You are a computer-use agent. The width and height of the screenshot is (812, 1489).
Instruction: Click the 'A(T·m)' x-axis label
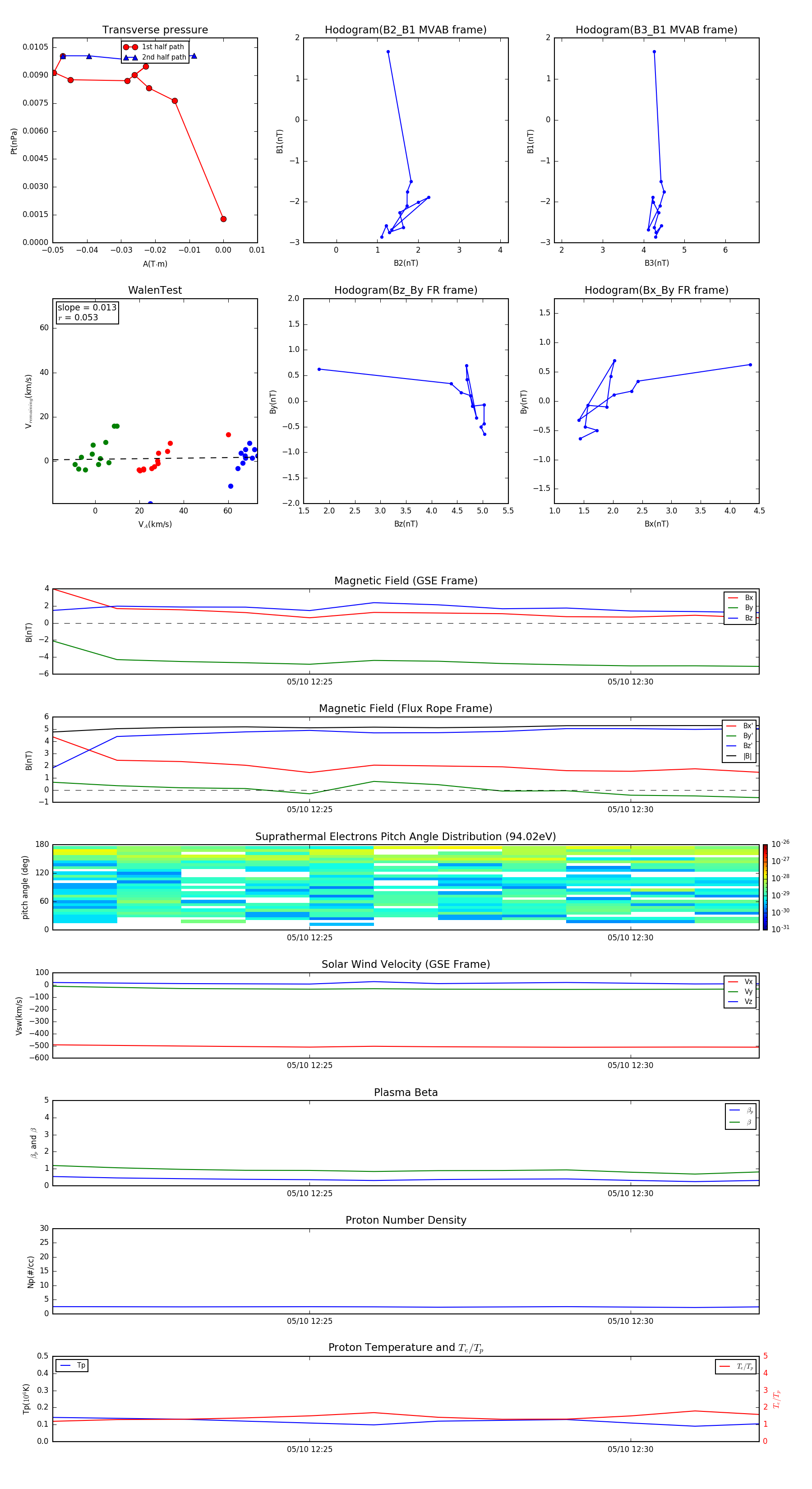pyautogui.click(x=155, y=264)
